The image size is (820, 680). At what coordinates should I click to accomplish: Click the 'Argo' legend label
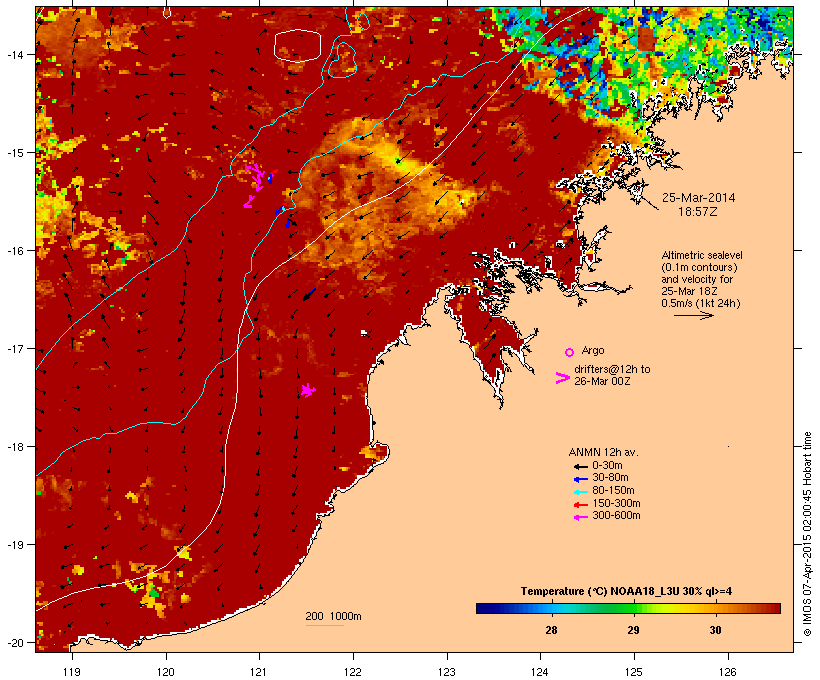[593, 350]
